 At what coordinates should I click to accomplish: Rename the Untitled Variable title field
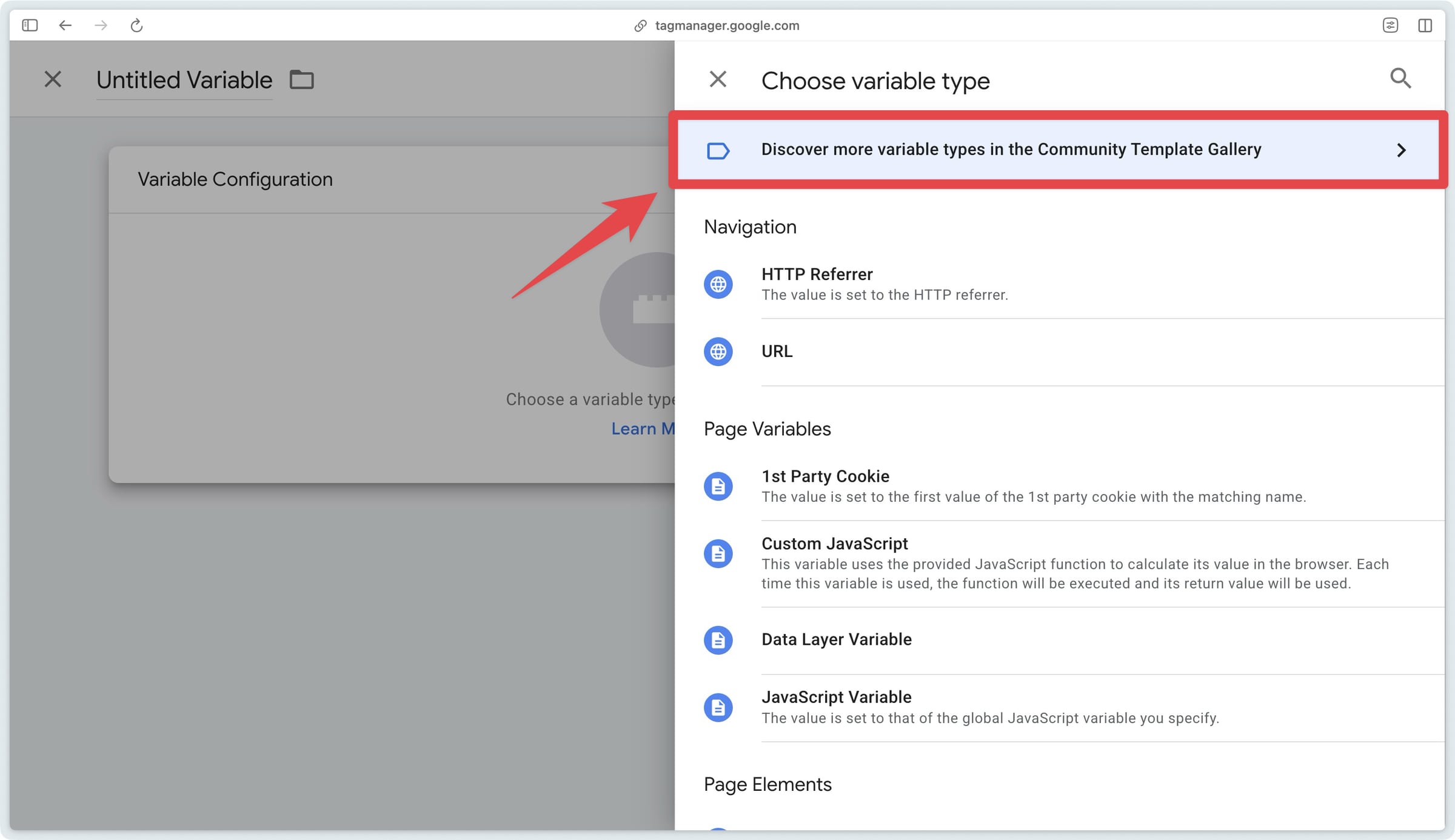[x=184, y=80]
